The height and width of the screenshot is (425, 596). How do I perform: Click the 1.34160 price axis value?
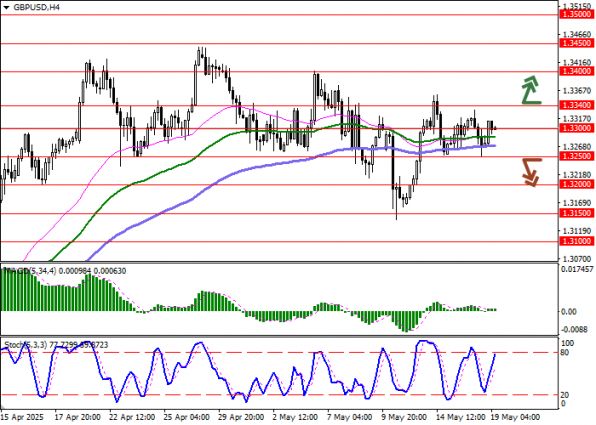coord(577,62)
